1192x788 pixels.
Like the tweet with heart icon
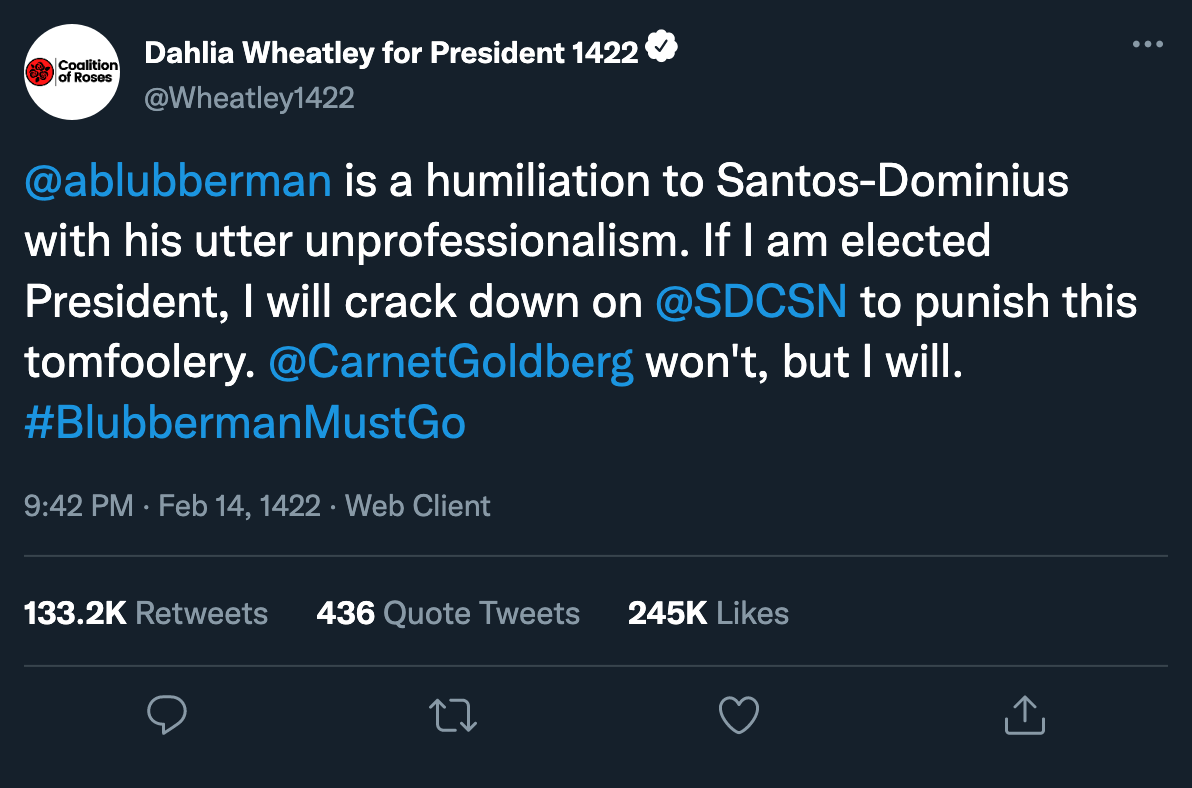(x=739, y=715)
